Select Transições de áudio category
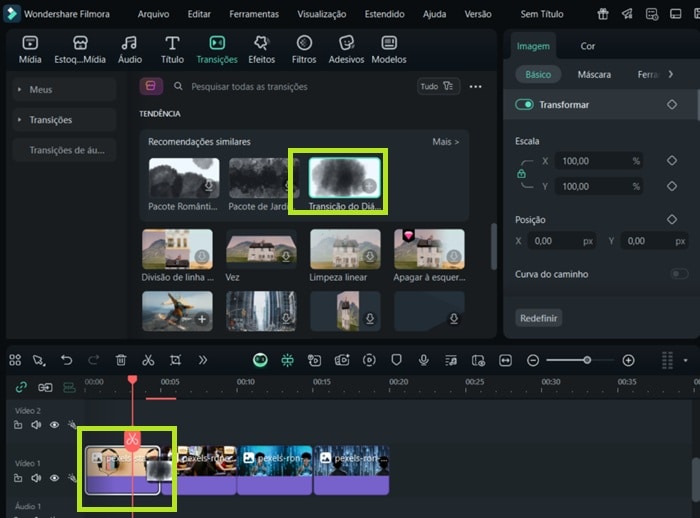 (65, 150)
